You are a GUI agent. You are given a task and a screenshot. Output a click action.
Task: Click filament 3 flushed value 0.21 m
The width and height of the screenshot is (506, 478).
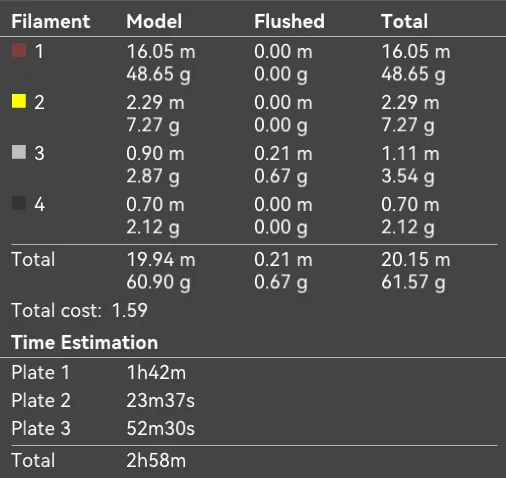point(283,154)
